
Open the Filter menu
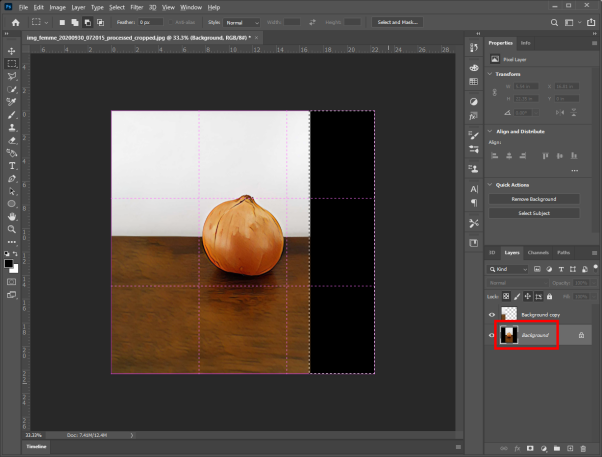coord(137,7)
